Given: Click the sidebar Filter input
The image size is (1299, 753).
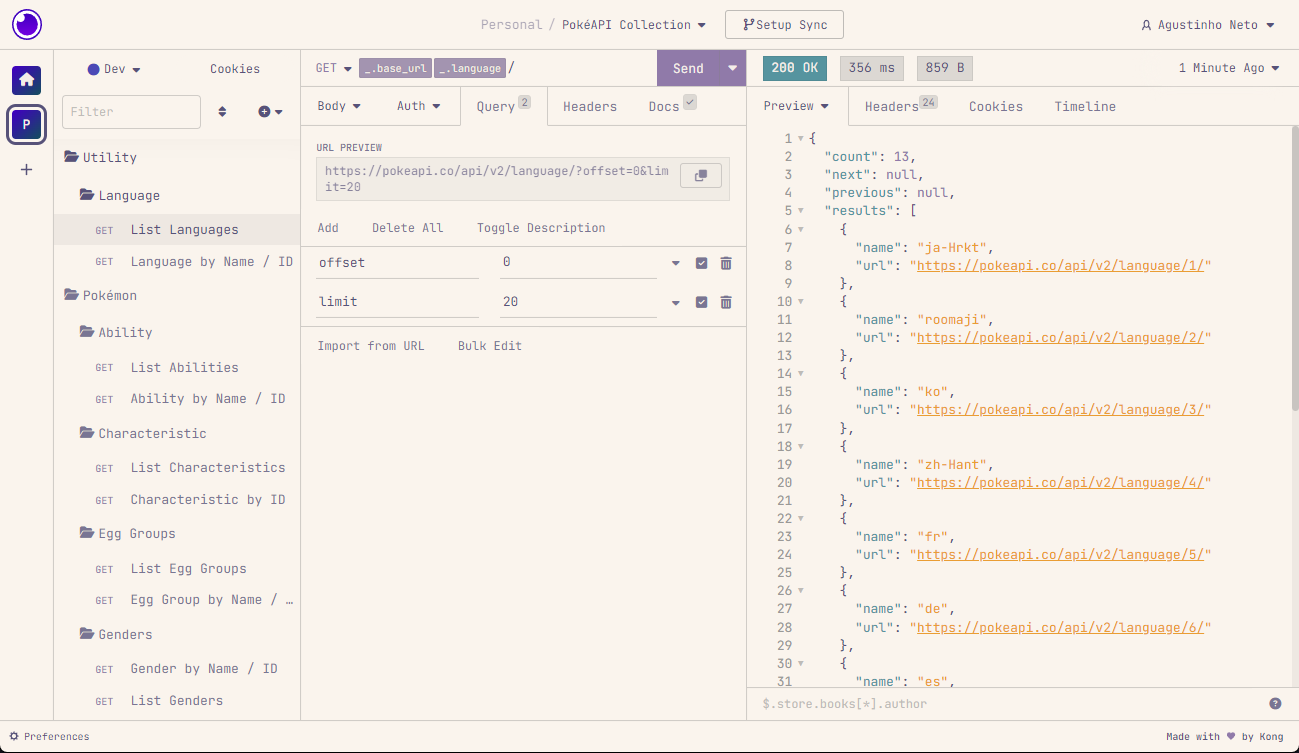Looking at the screenshot, I should (131, 112).
